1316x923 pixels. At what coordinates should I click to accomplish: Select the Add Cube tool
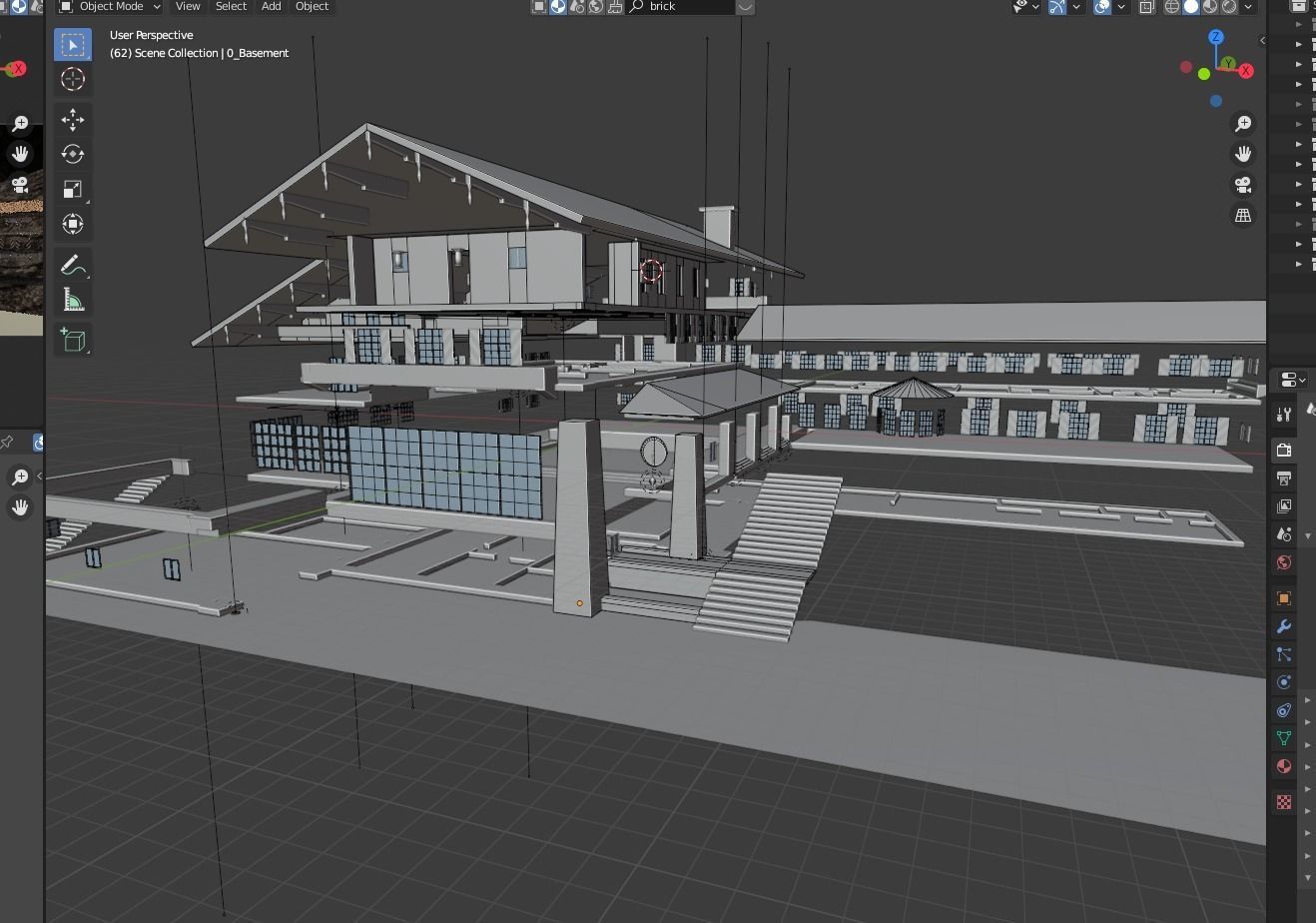pos(73,340)
